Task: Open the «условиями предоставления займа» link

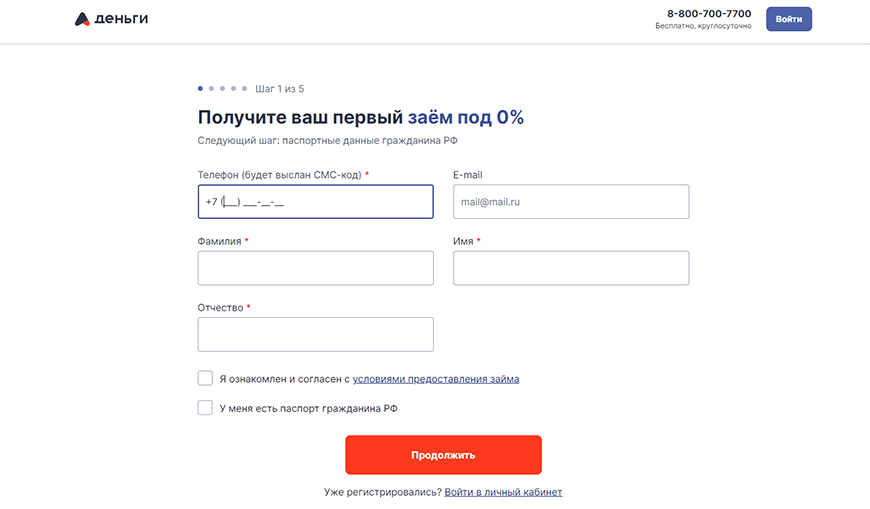Action: (x=436, y=379)
